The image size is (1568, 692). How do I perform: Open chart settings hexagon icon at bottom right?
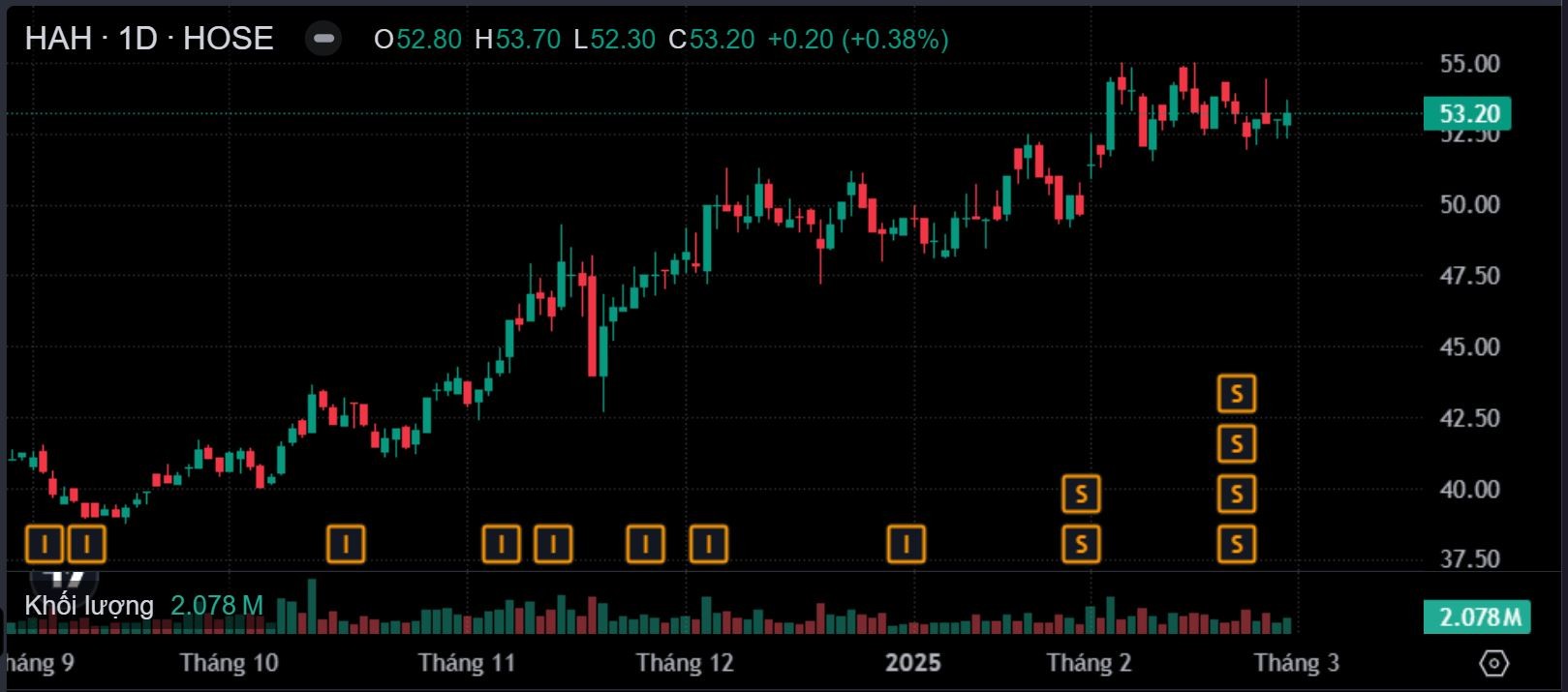tap(1494, 663)
